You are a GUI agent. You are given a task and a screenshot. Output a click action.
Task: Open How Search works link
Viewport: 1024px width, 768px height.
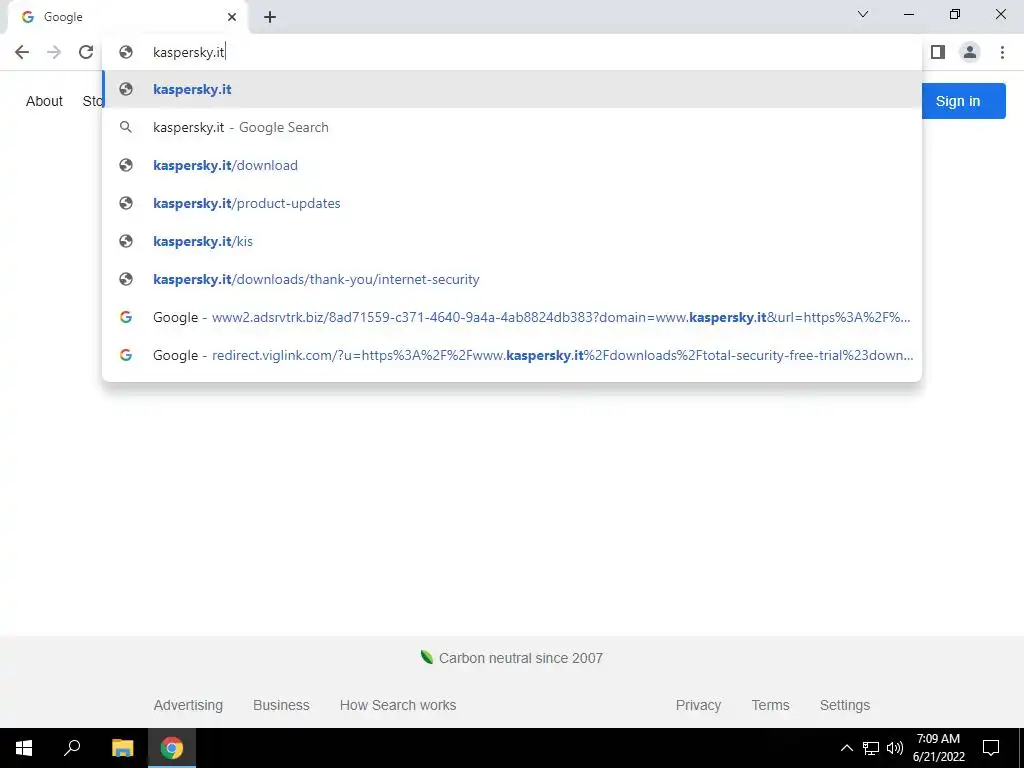click(398, 705)
